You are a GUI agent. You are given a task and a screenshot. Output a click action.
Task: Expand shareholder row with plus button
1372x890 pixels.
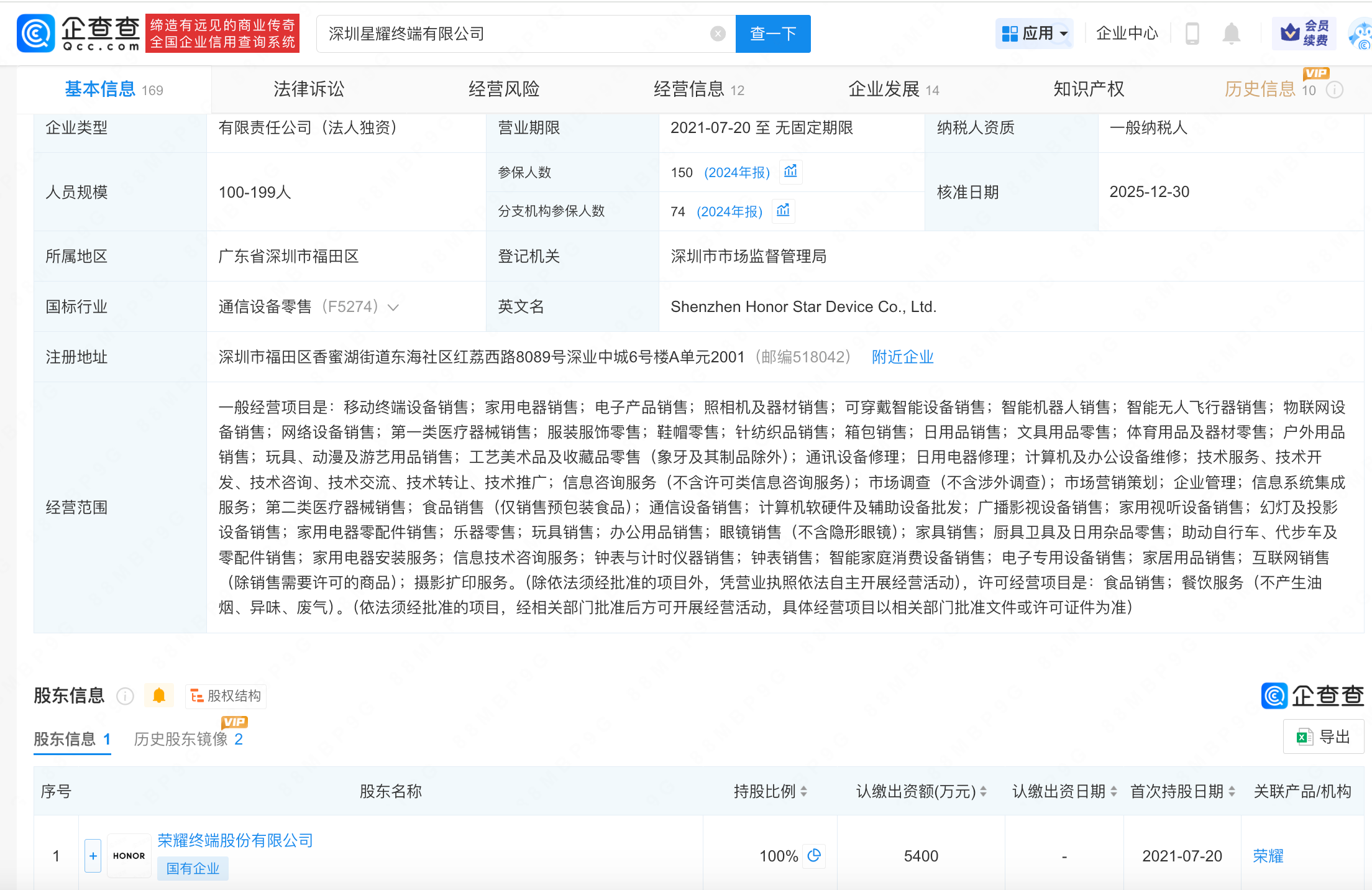[x=93, y=856]
